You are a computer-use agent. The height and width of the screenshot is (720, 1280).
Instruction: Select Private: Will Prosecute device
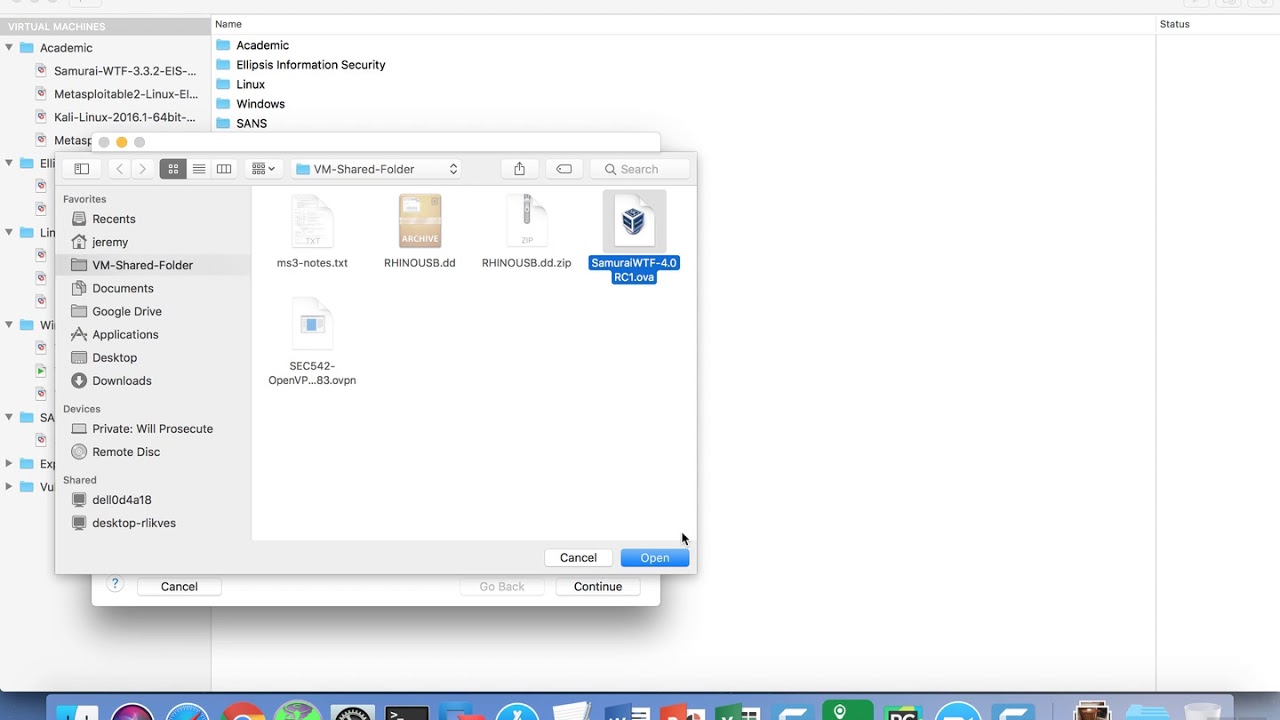tap(152, 428)
